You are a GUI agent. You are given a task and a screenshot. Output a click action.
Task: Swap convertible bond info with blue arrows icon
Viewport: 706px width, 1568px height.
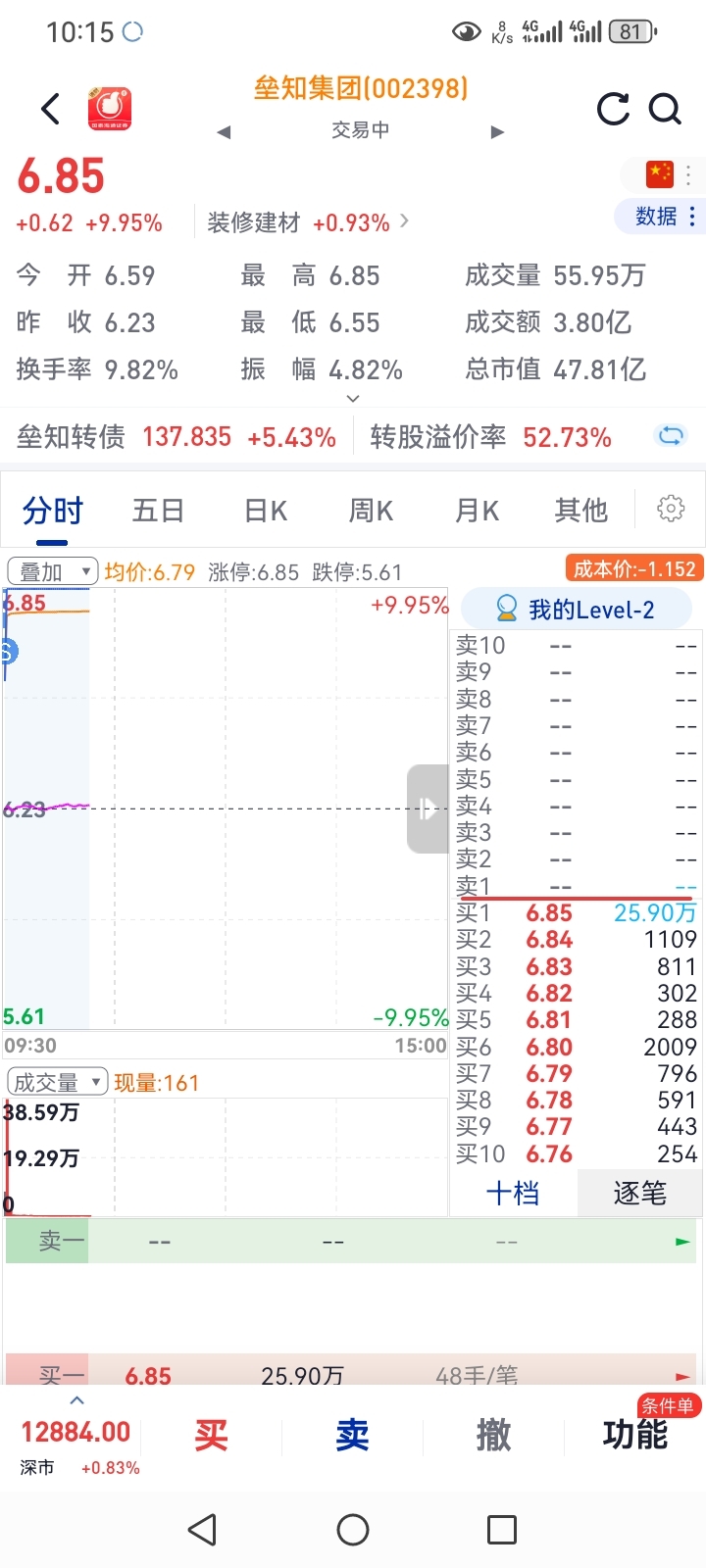pos(672,435)
